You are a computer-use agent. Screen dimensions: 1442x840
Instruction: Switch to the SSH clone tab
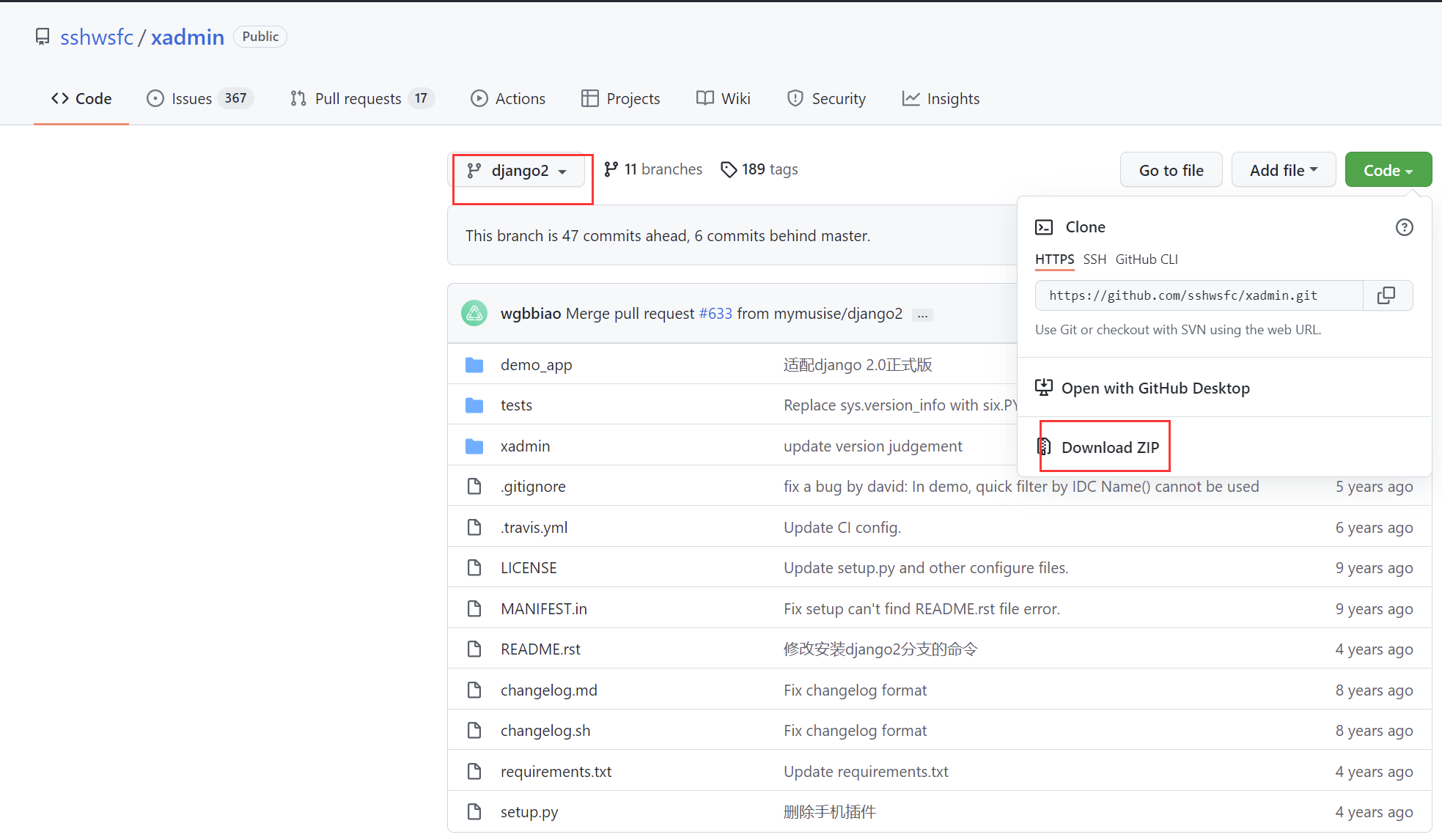tap(1095, 259)
